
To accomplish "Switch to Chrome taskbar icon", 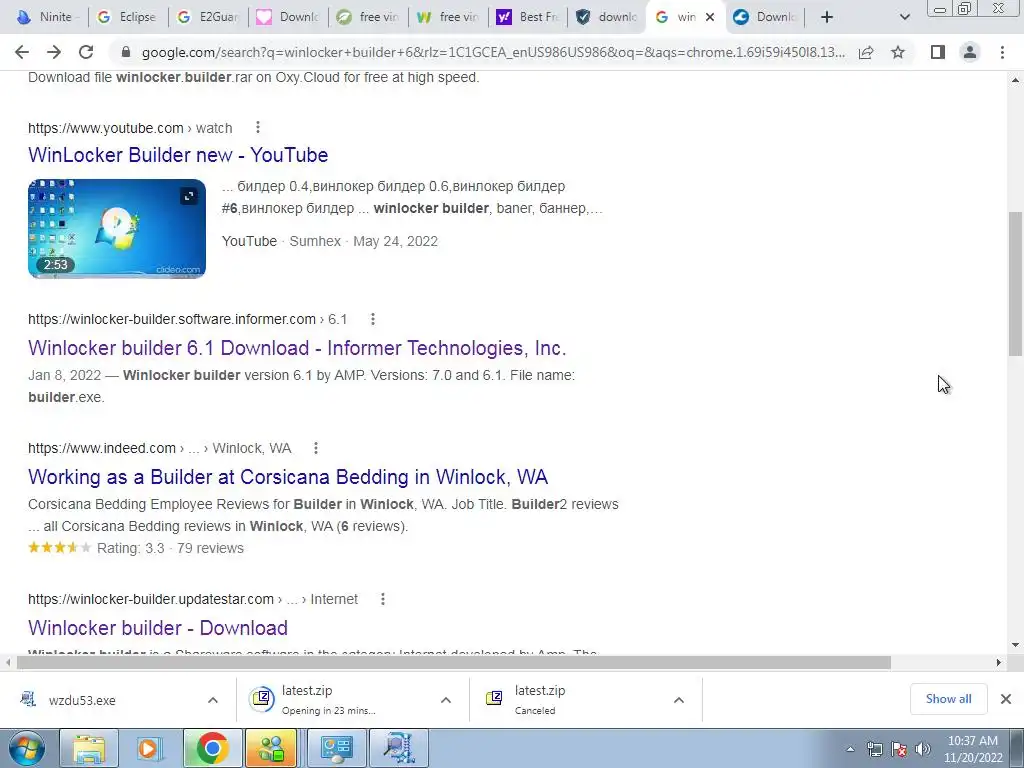I will pyautogui.click(x=212, y=748).
